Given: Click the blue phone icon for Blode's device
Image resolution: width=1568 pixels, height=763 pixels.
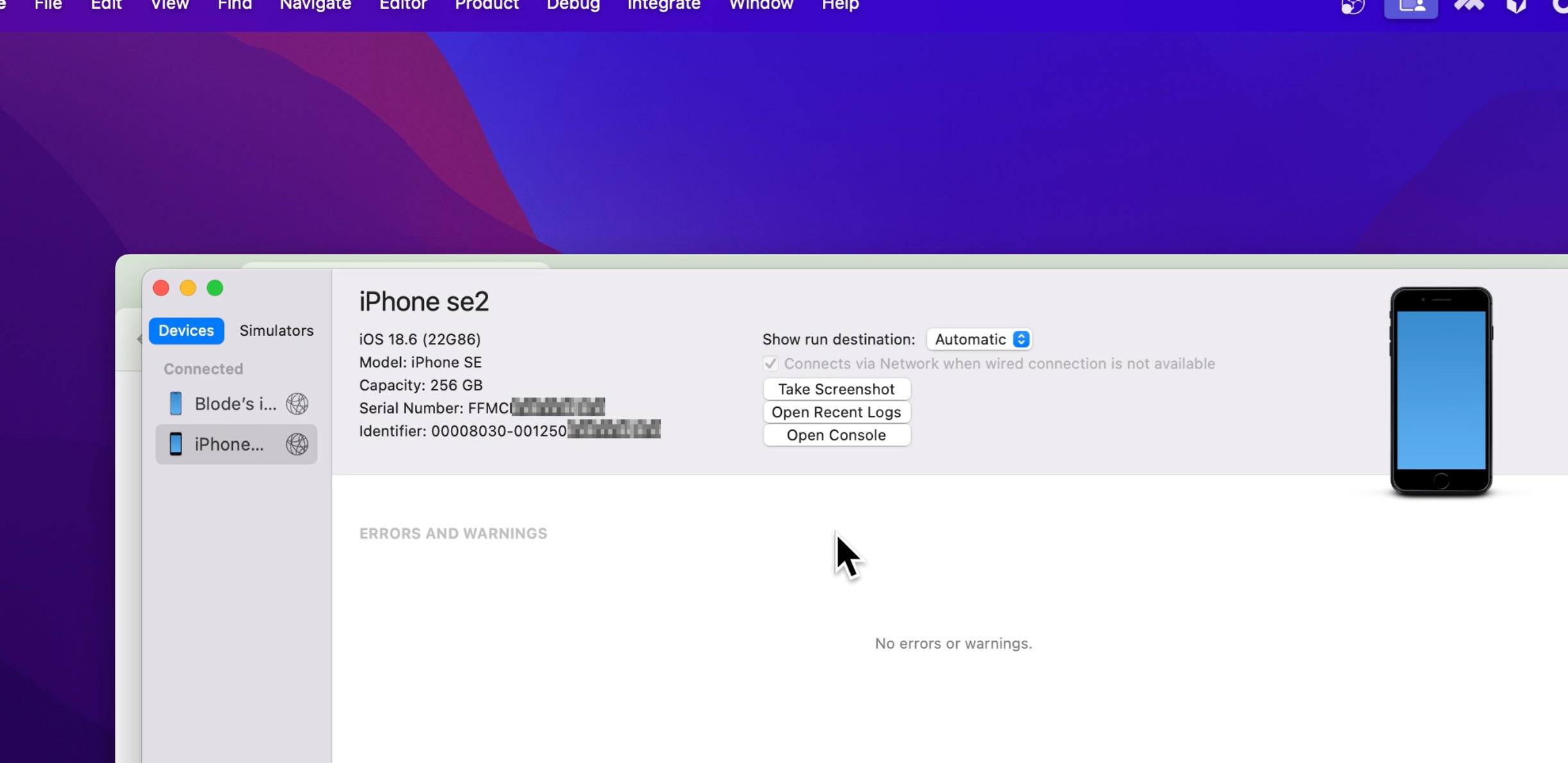Looking at the screenshot, I should pyautogui.click(x=176, y=403).
